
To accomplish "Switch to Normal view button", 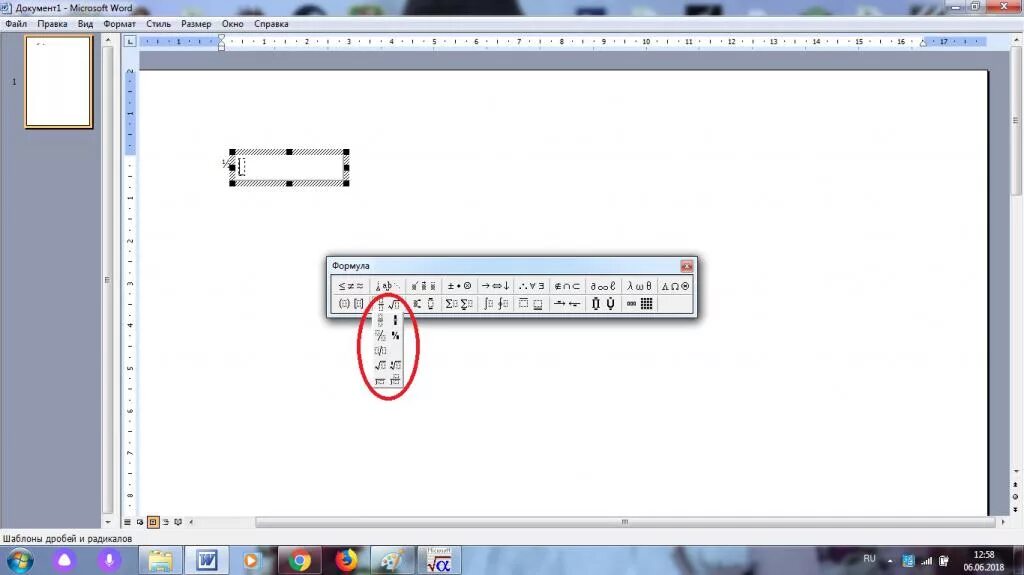I will [x=127, y=522].
